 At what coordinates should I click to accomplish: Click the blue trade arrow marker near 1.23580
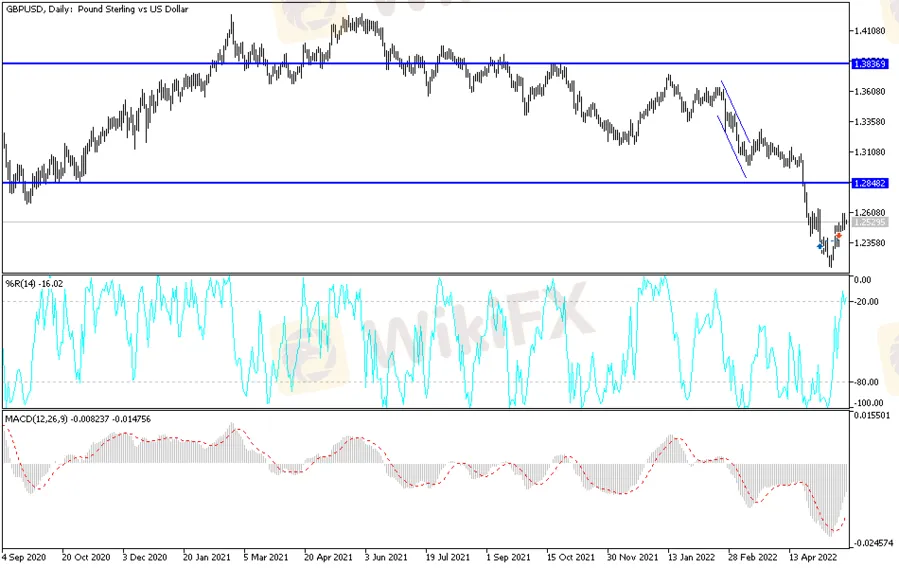pos(821,245)
